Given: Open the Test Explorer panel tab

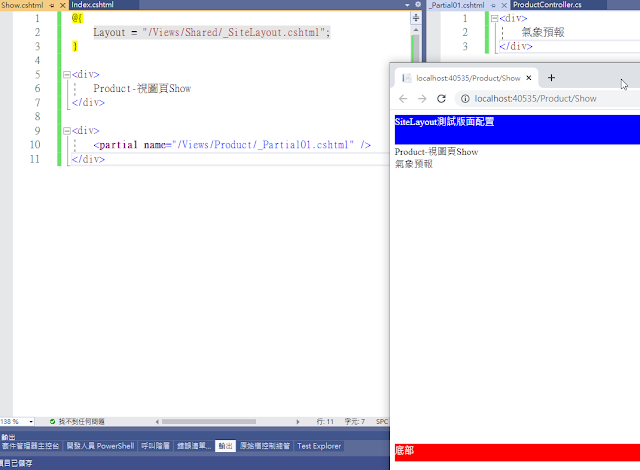Looking at the screenshot, I should click(x=319, y=446).
